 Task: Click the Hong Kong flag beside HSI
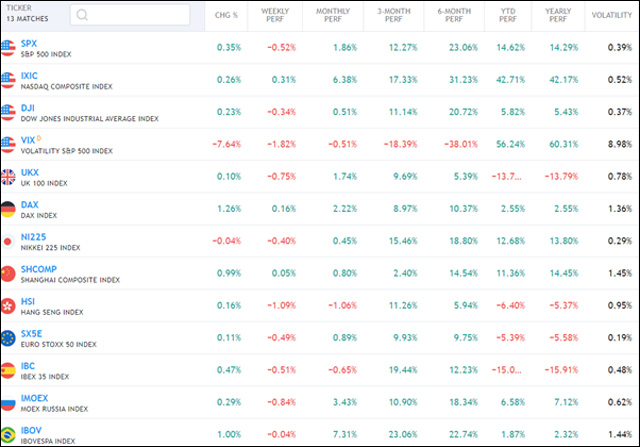(x=8, y=306)
